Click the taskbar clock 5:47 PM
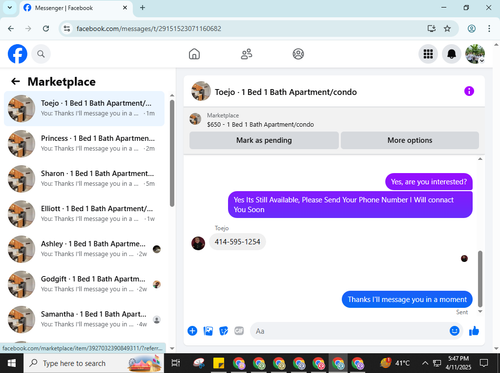Screen dimensions: 500x373 click(458, 363)
